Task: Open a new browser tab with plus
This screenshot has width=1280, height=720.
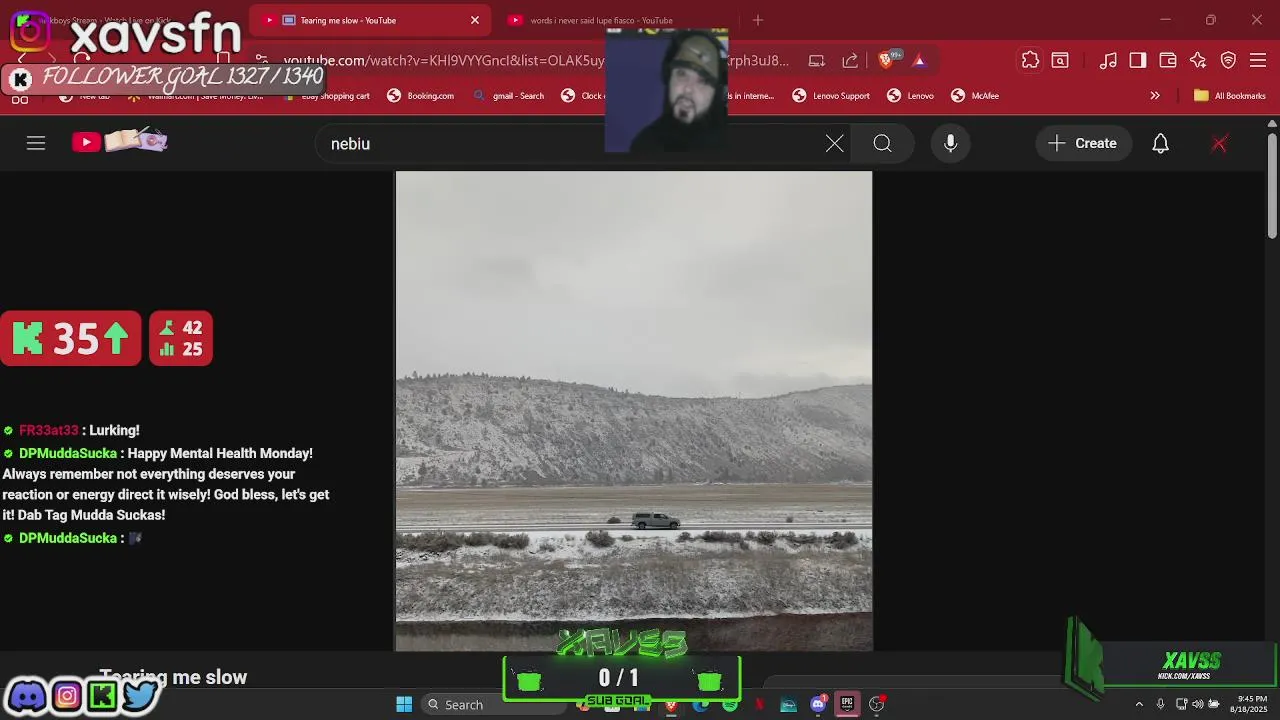Action: coord(757,20)
